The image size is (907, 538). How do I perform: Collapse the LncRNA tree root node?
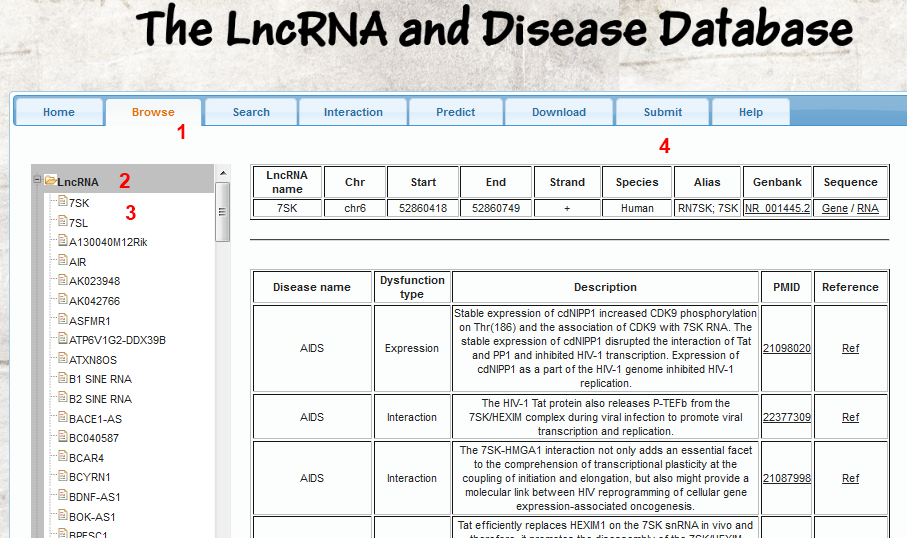pos(37,181)
